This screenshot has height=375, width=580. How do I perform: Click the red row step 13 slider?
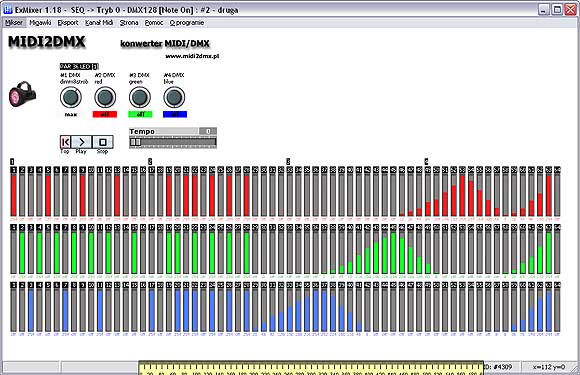(117, 196)
